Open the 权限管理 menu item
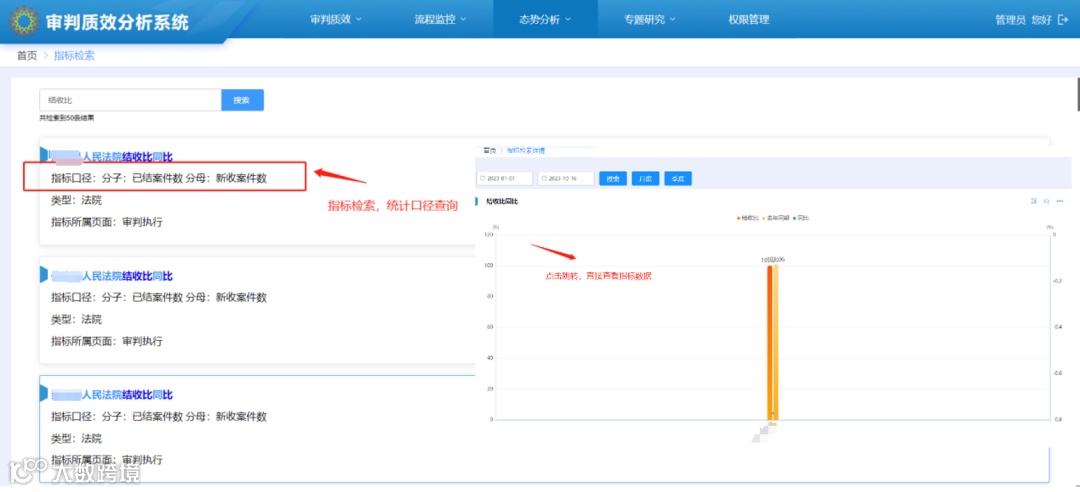The image size is (1080, 492). click(x=749, y=19)
